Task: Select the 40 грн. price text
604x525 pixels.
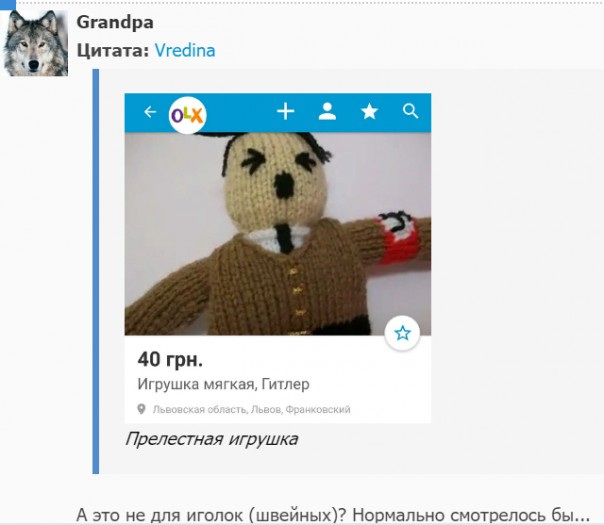Action: tap(170, 359)
